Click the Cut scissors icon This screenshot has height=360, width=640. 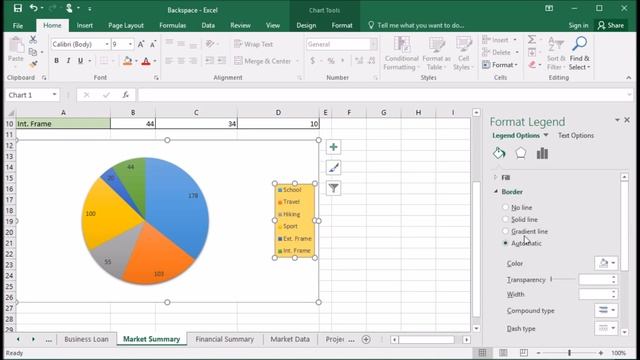33,40
